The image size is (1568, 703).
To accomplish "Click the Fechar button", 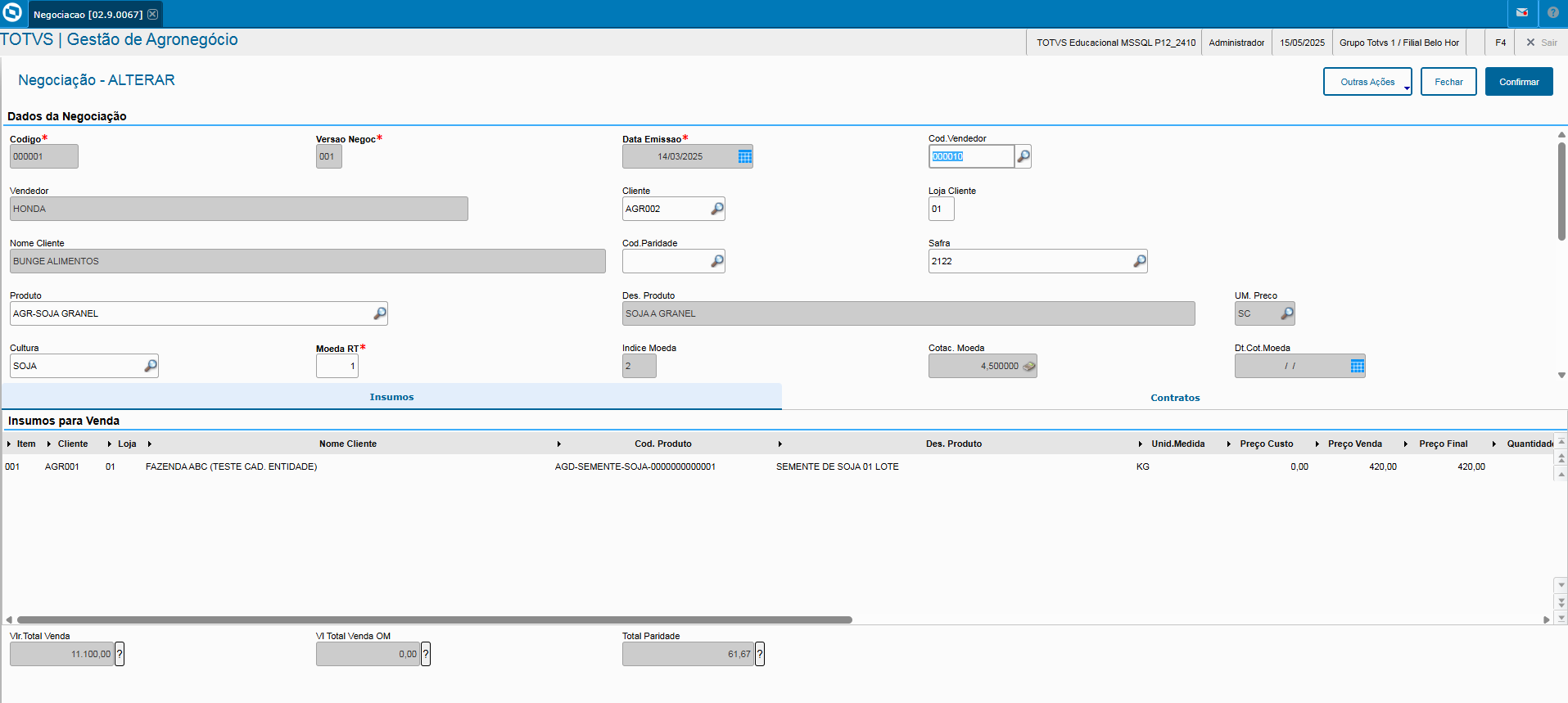I will 1448,82.
